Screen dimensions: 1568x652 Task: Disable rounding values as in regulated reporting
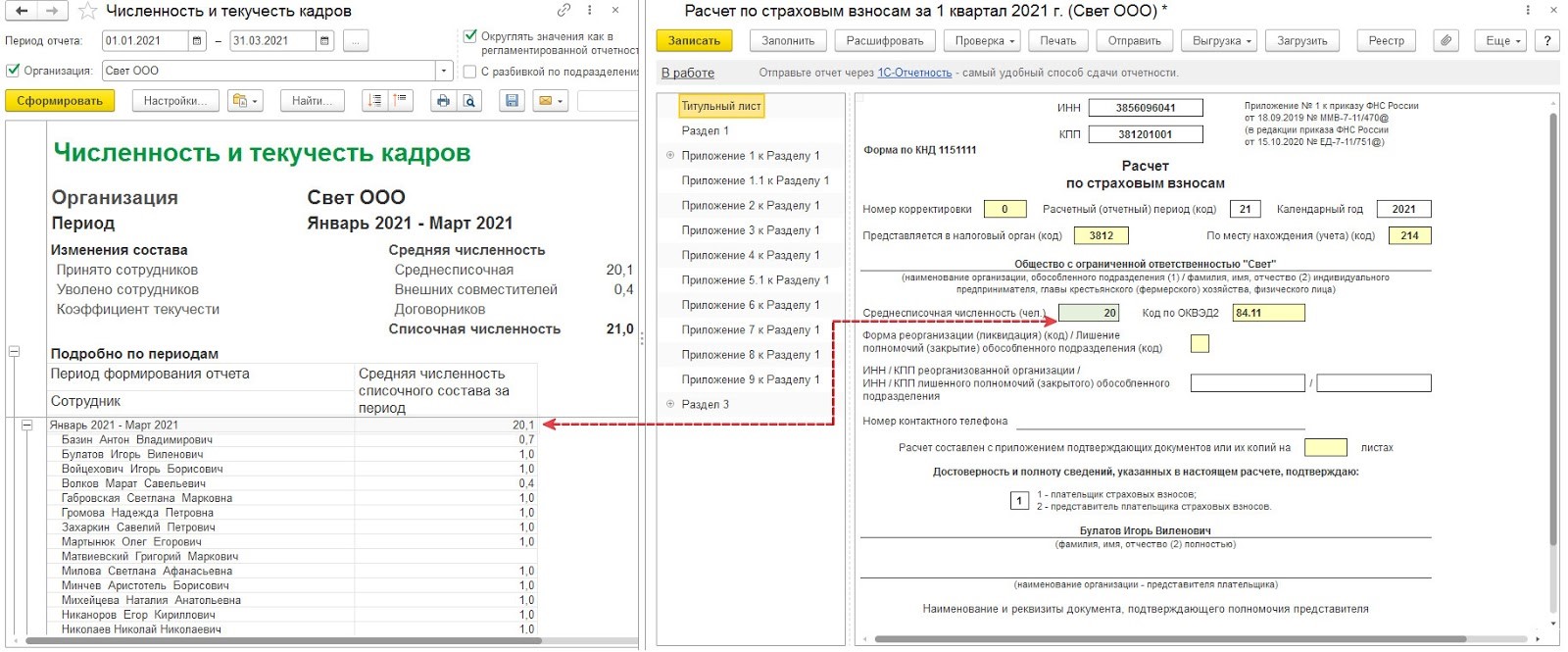(x=470, y=36)
